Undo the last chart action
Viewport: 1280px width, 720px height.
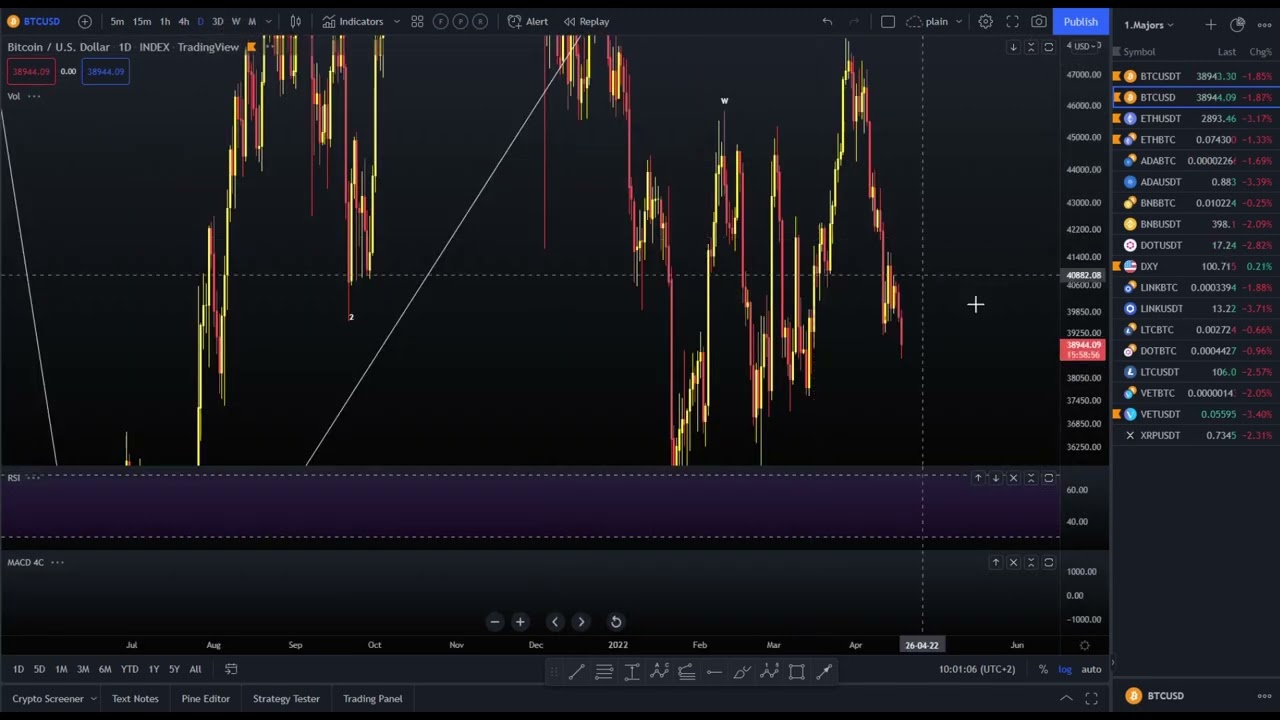pos(827,21)
